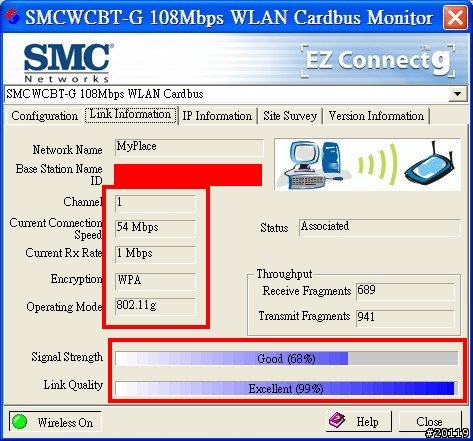Click the Network Name field MyPlace

189,148
